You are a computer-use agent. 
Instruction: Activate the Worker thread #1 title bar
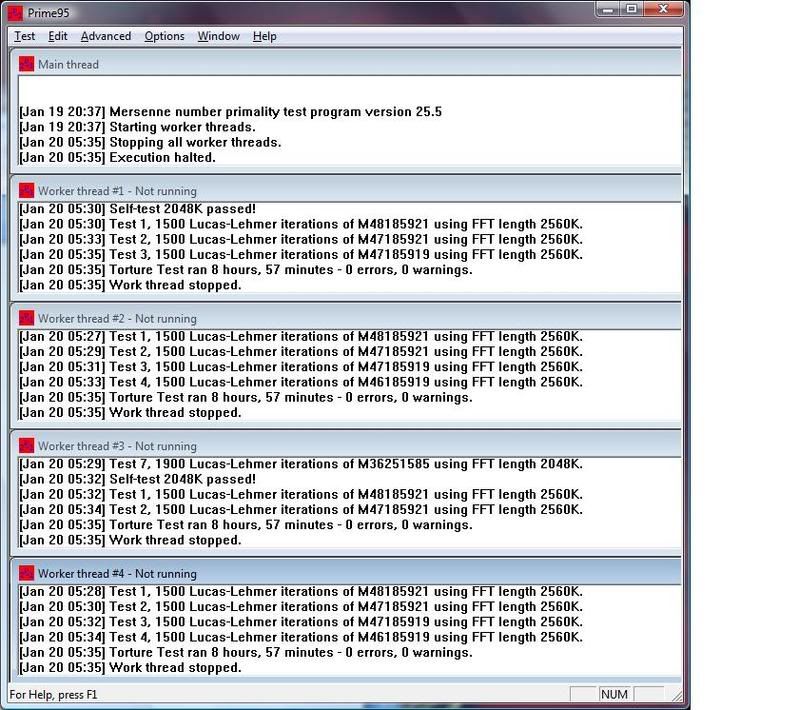pyautogui.click(x=347, y=191)
